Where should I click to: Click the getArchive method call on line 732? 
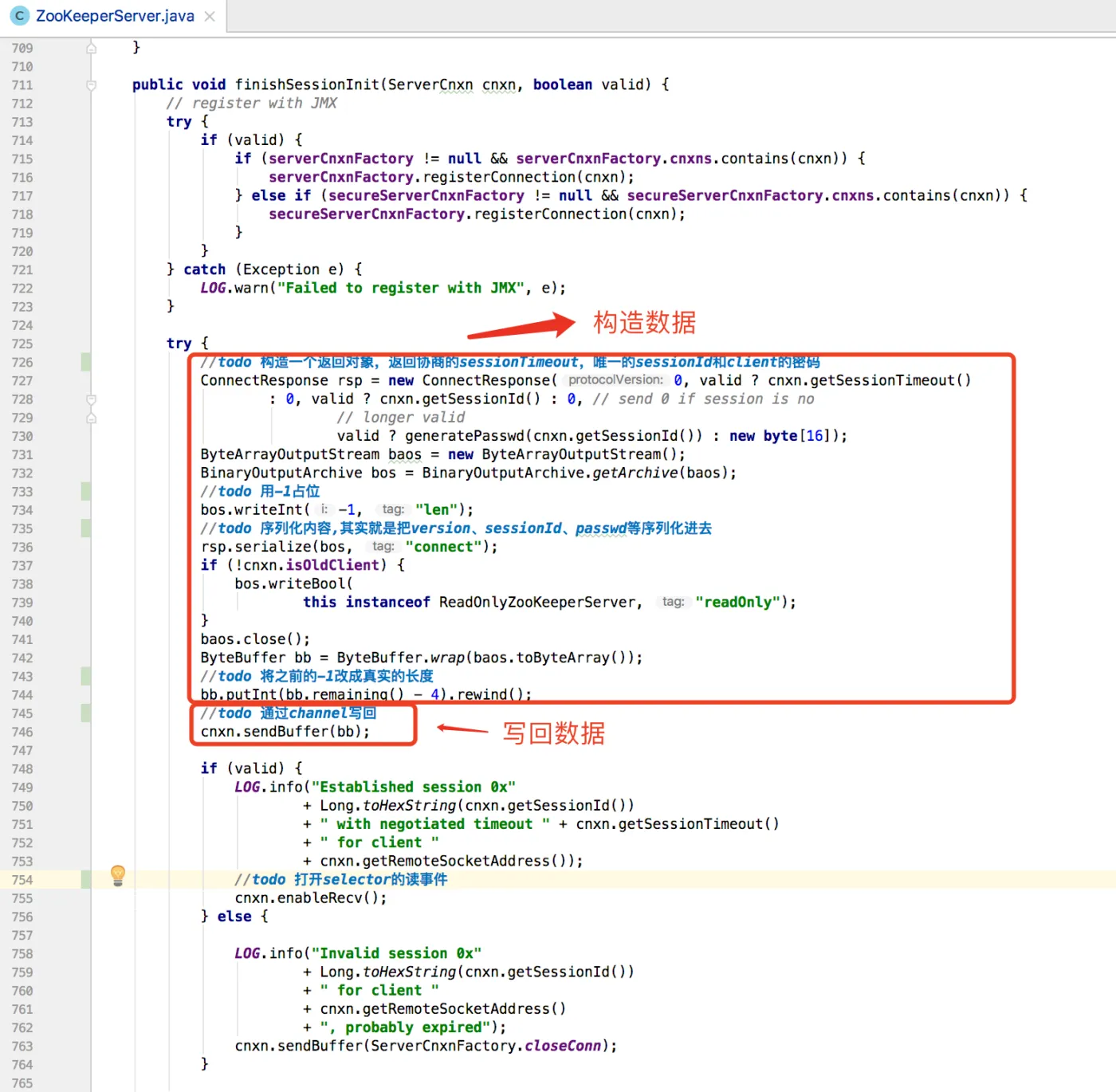click(x=636, y=473)
